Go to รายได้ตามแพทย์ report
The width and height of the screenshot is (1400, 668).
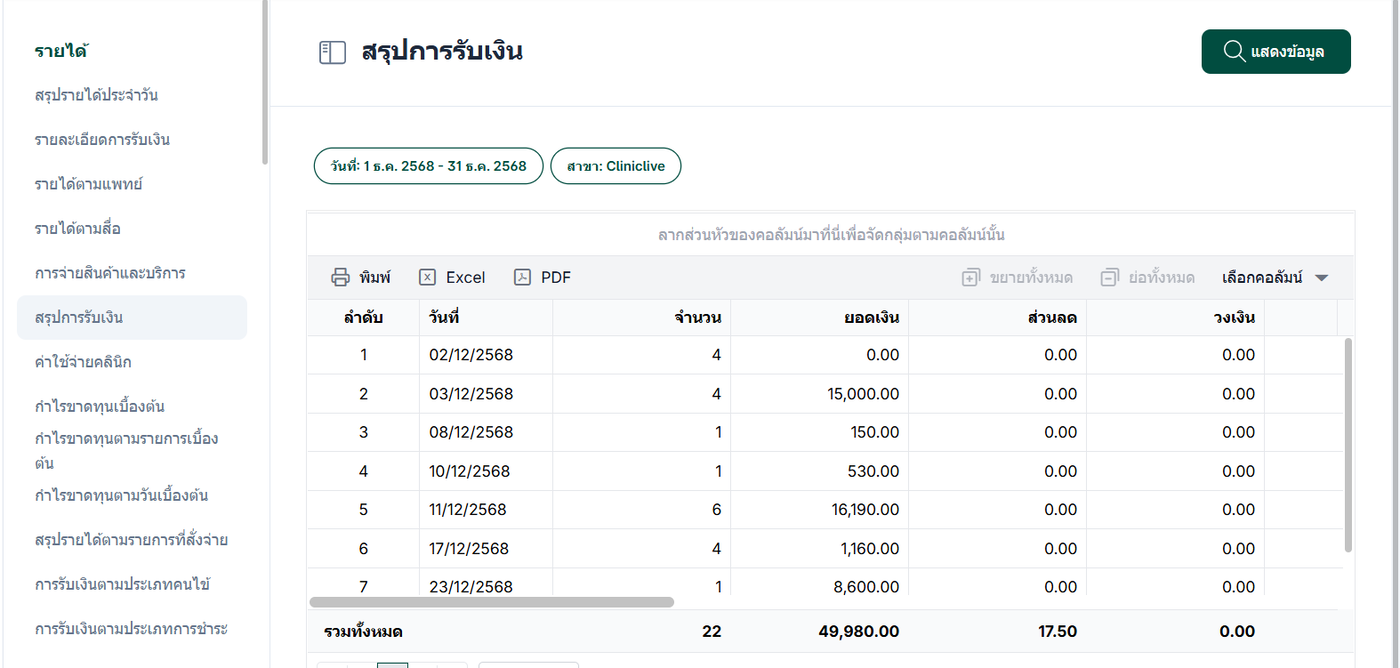pos(90,184)
